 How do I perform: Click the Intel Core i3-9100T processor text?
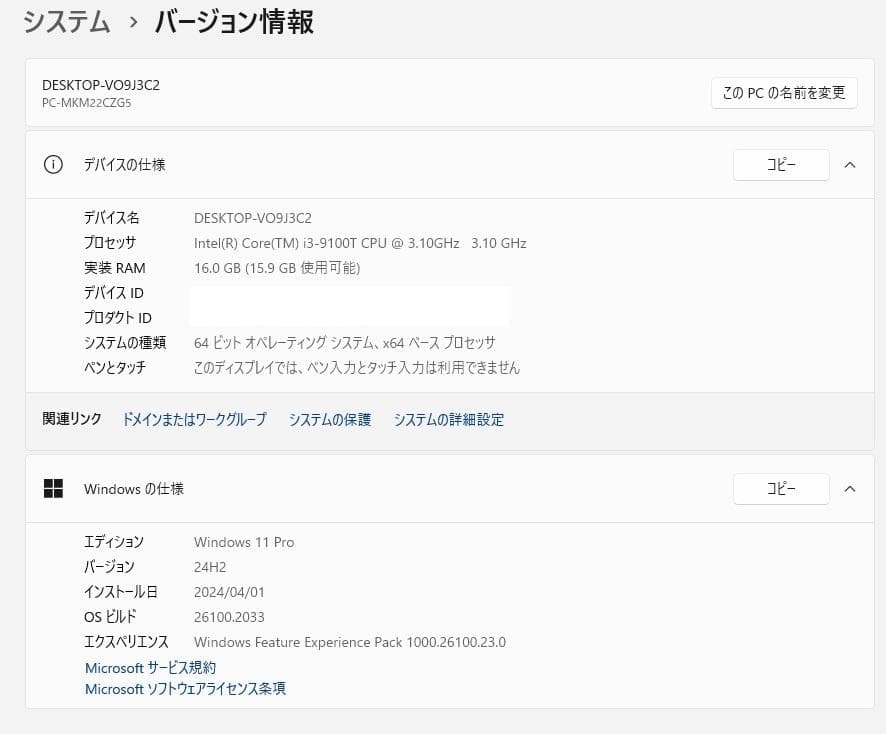(x=360, y=242)
